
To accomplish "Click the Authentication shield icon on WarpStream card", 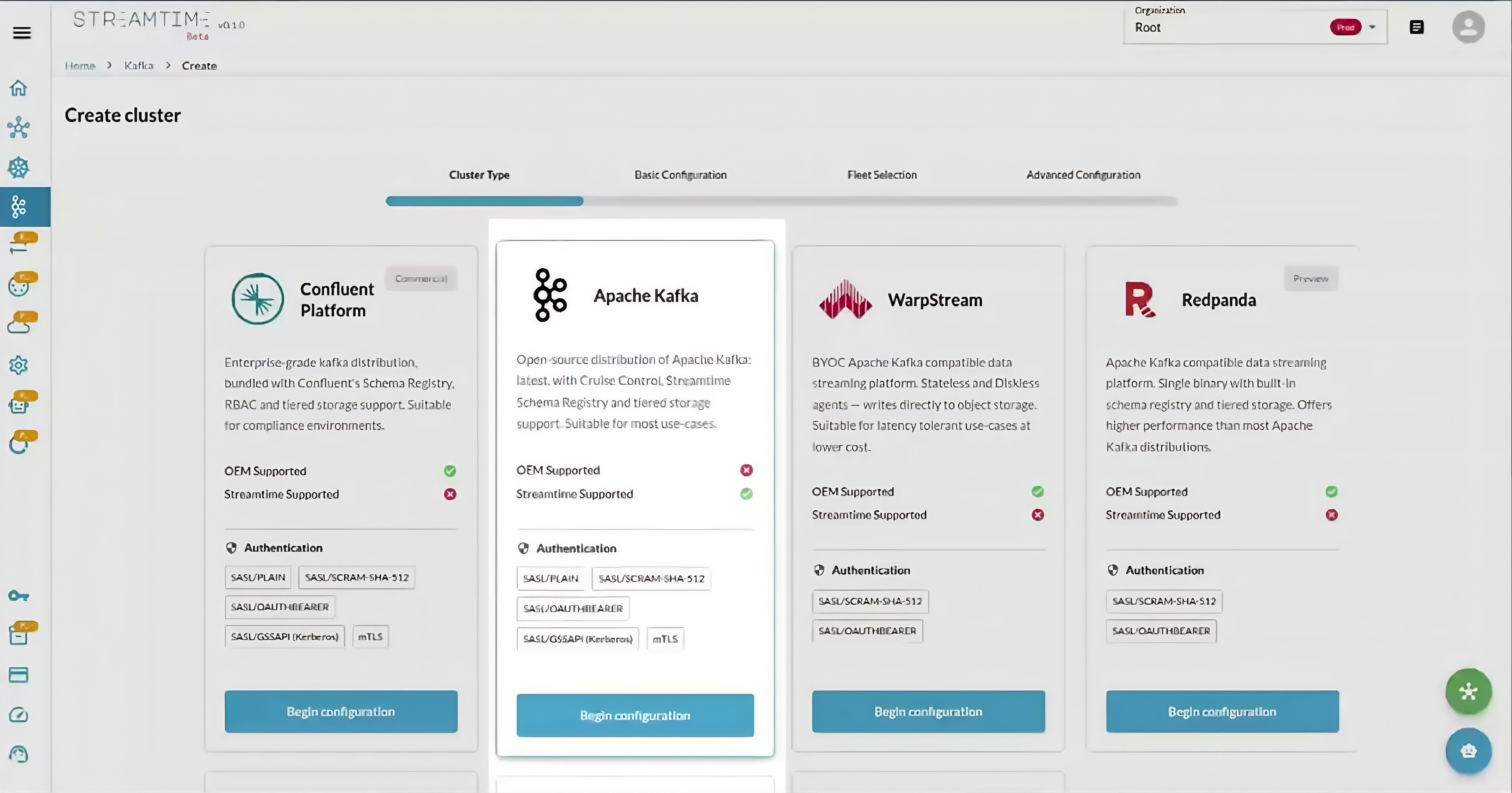I will 819,570.
